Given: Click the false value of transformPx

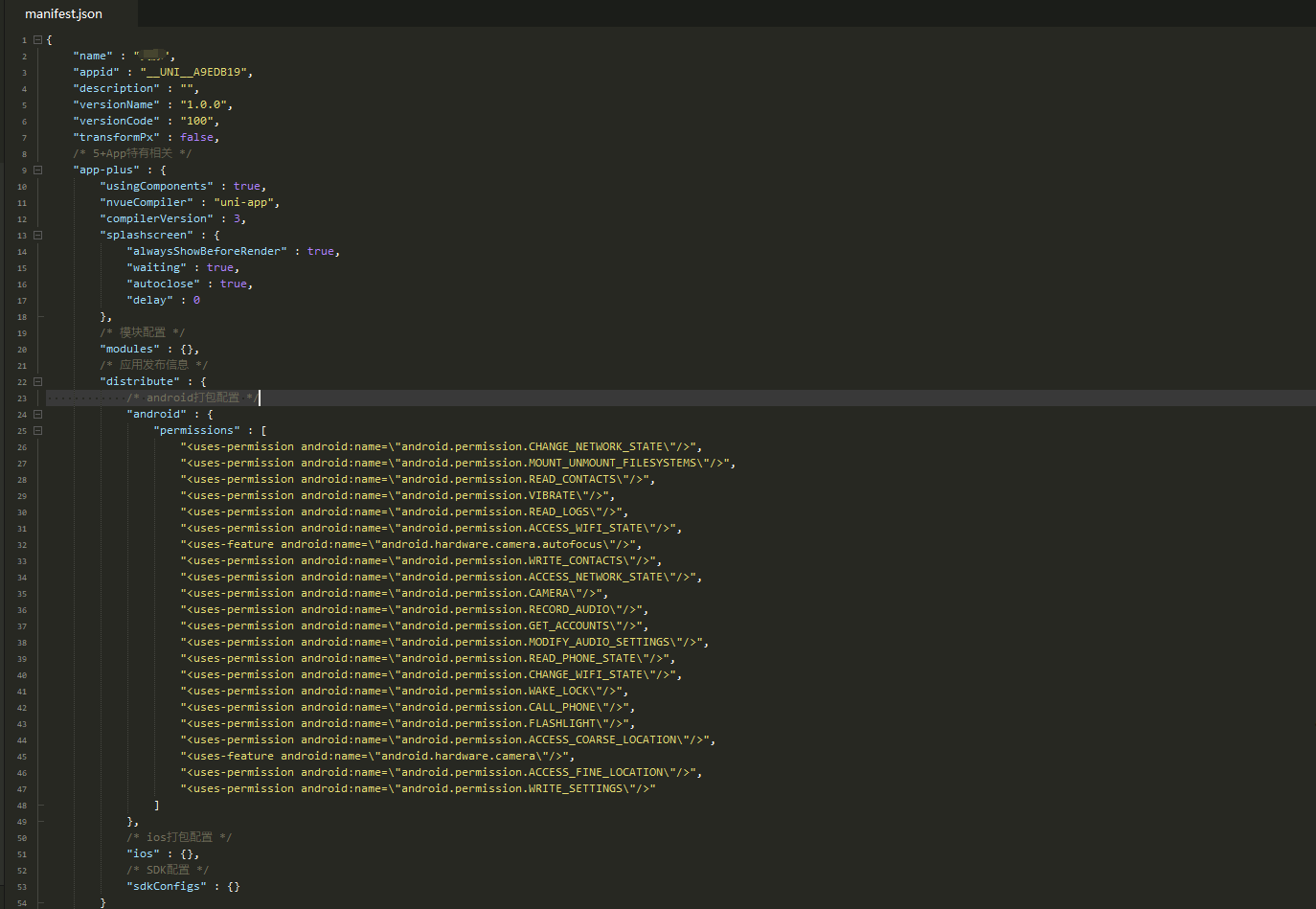Looking at the screenshot, I should (196, 137).
